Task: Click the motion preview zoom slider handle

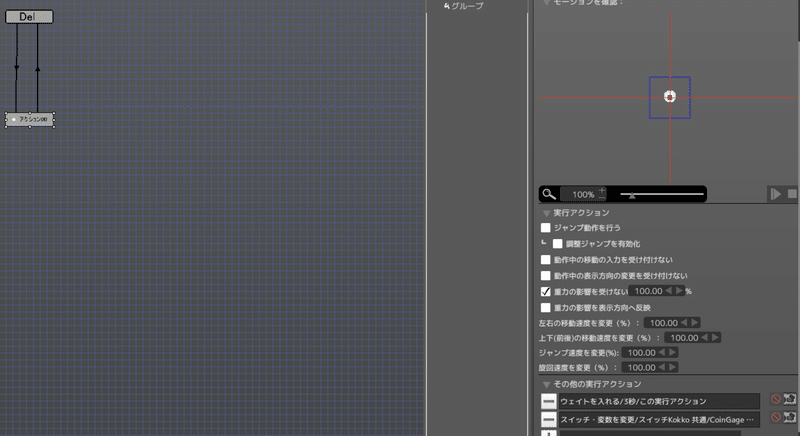Action: pos(632,194)
